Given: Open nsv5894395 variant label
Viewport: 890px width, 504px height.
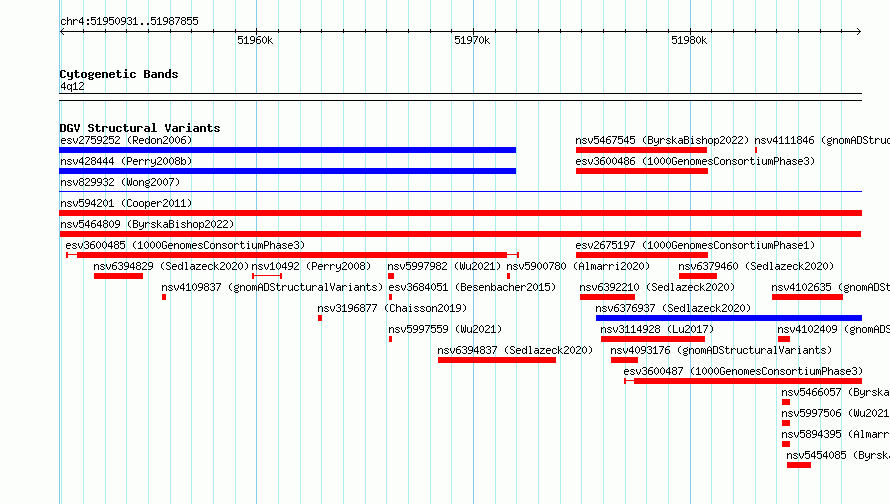Looking at the screenshot, I should [x=836, y=434].
